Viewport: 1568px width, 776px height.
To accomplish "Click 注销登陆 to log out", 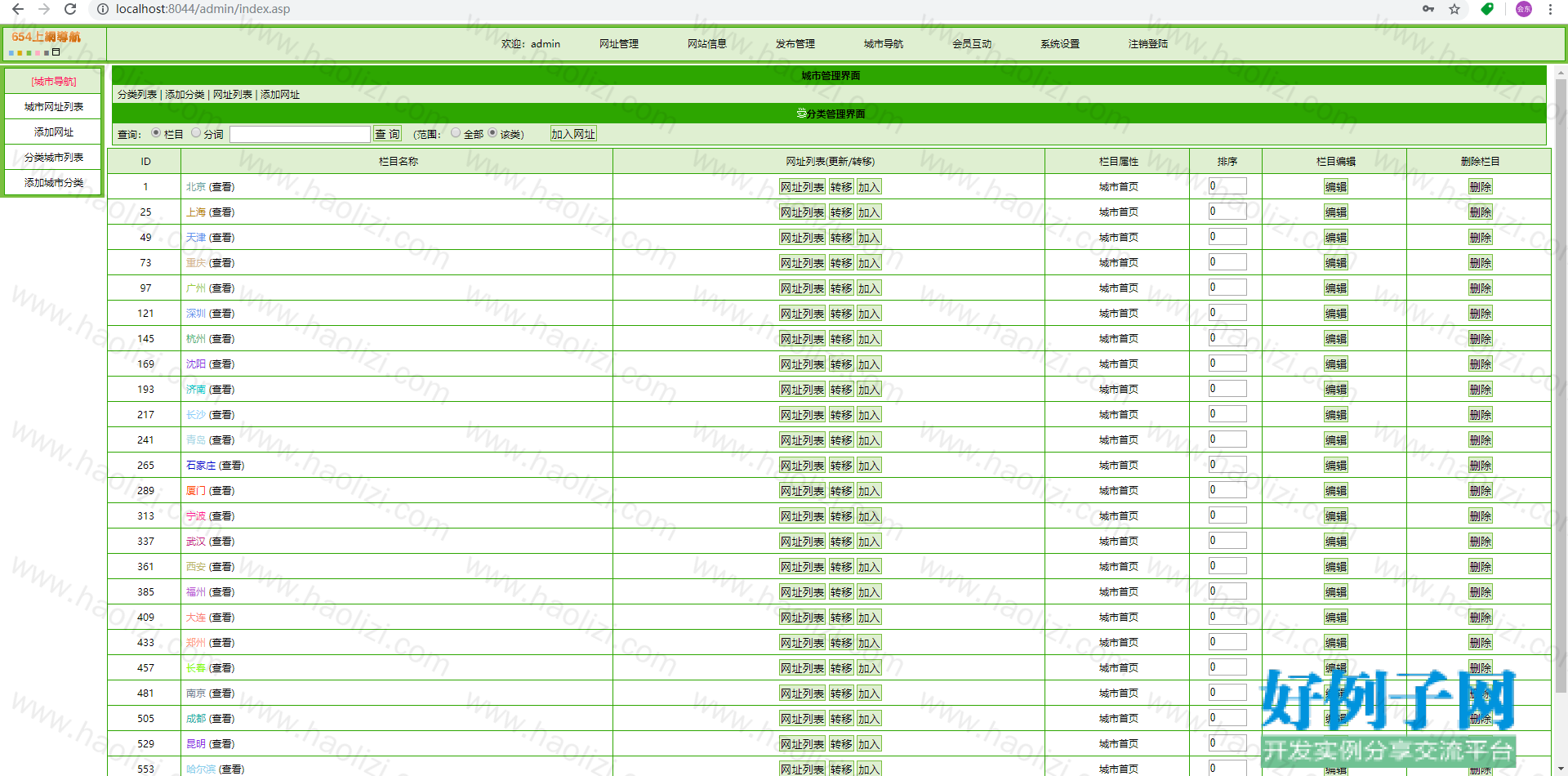I will click(x=1148, y=44).
